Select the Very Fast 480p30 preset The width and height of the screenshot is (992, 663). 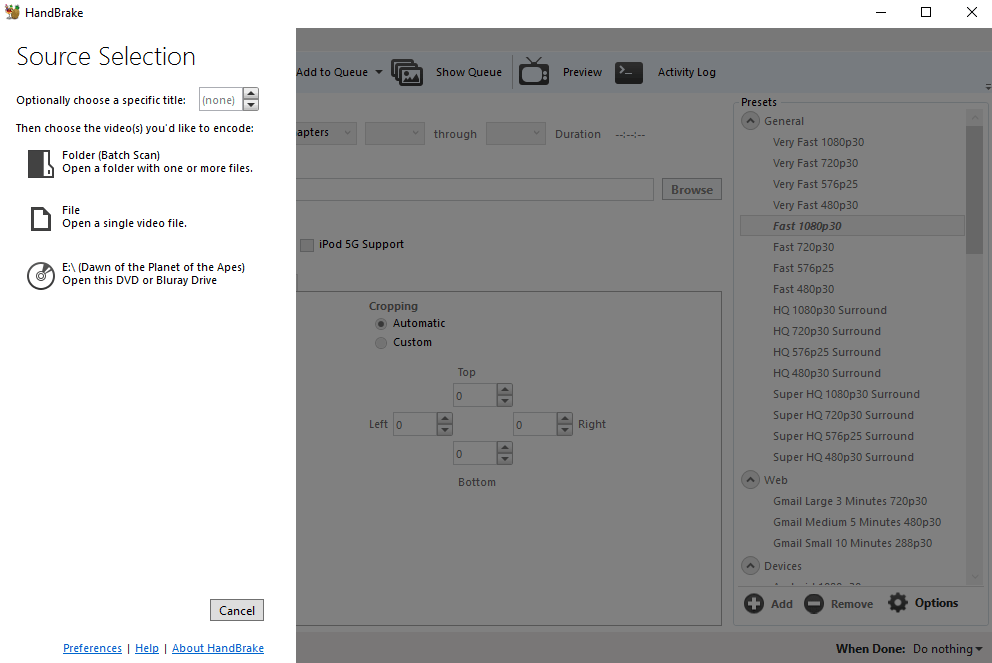[815, 205]
